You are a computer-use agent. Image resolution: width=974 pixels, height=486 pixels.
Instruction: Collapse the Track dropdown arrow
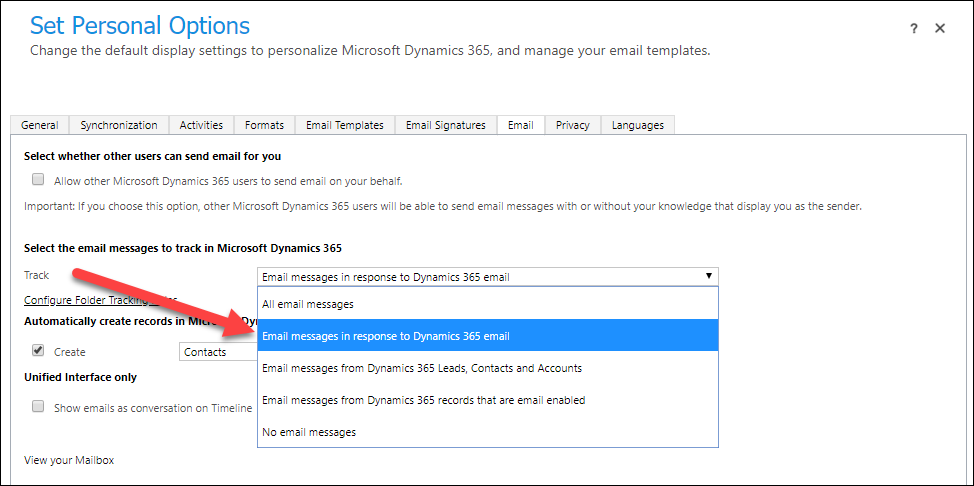point(708,276)
